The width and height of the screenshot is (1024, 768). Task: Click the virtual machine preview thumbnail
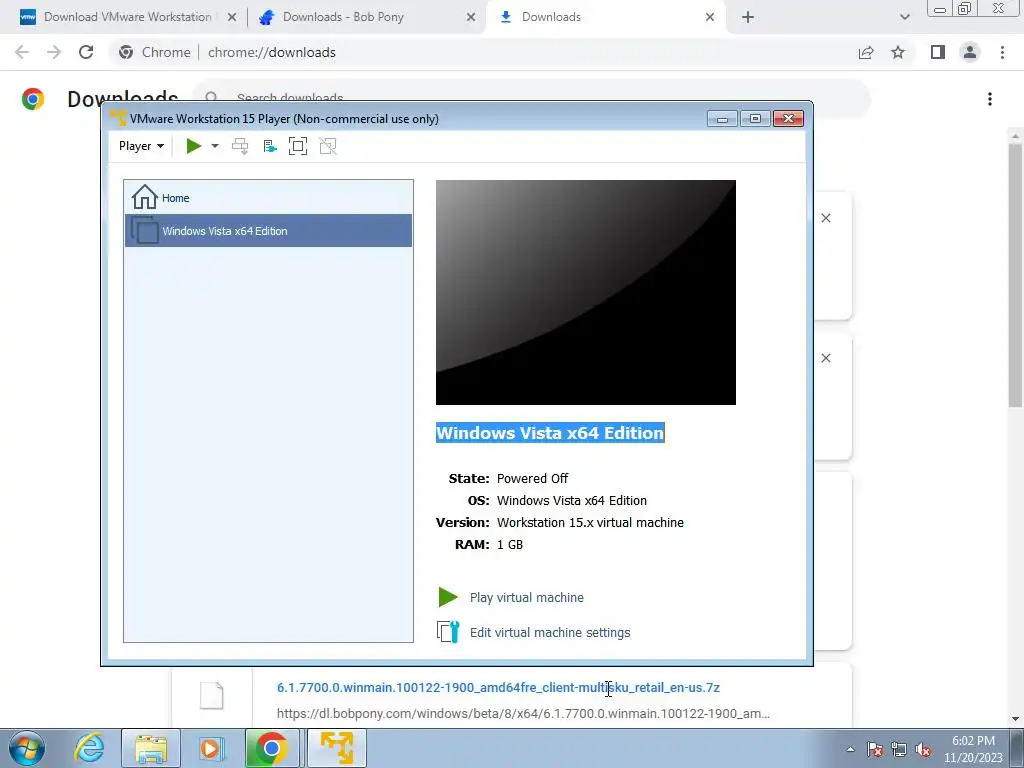coord(586,293)
